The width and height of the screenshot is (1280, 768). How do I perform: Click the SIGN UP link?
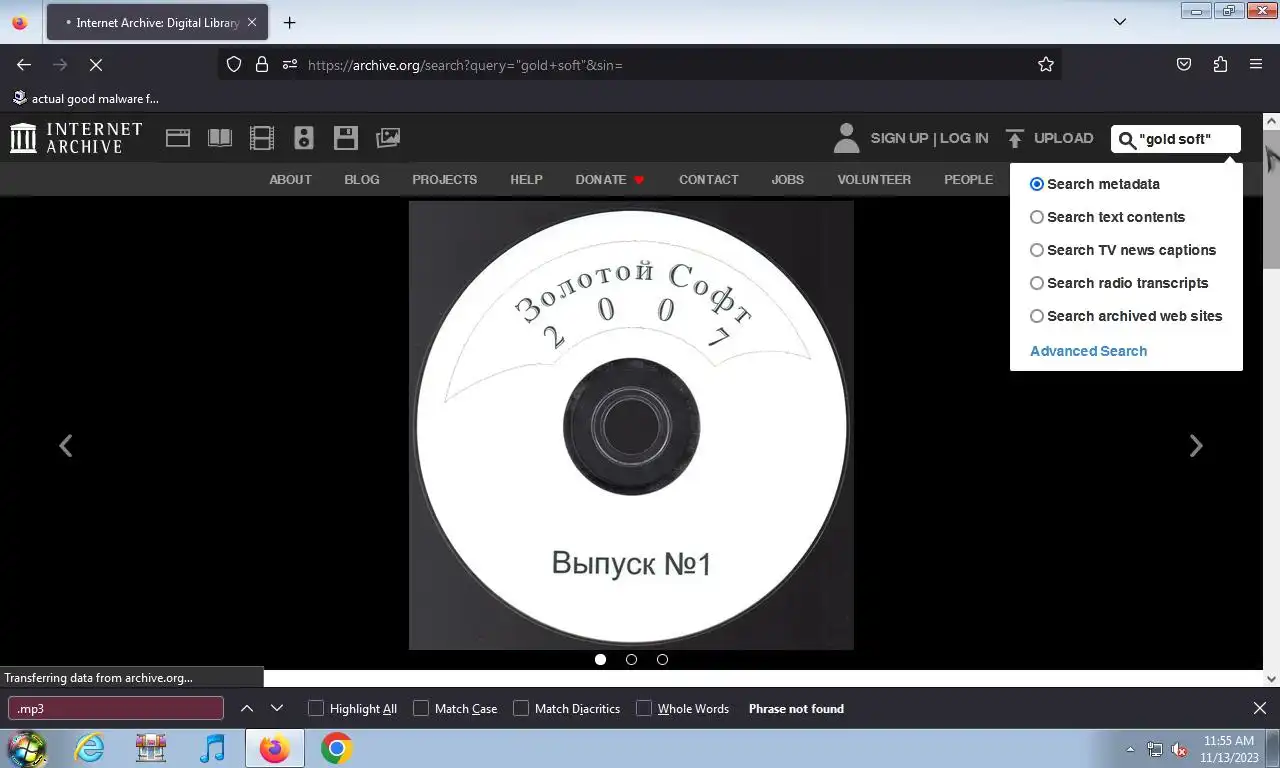click(899, 138)
